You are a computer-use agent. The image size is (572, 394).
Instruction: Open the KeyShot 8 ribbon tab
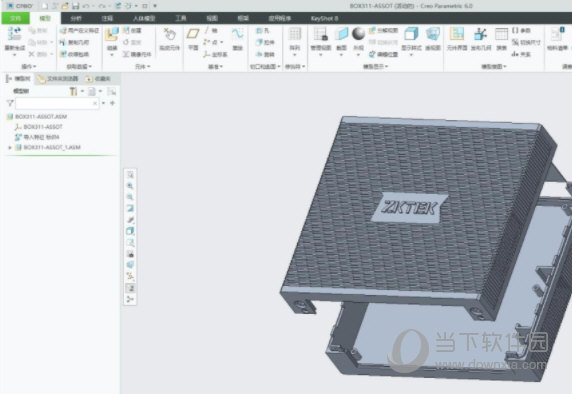click(324, 18)
